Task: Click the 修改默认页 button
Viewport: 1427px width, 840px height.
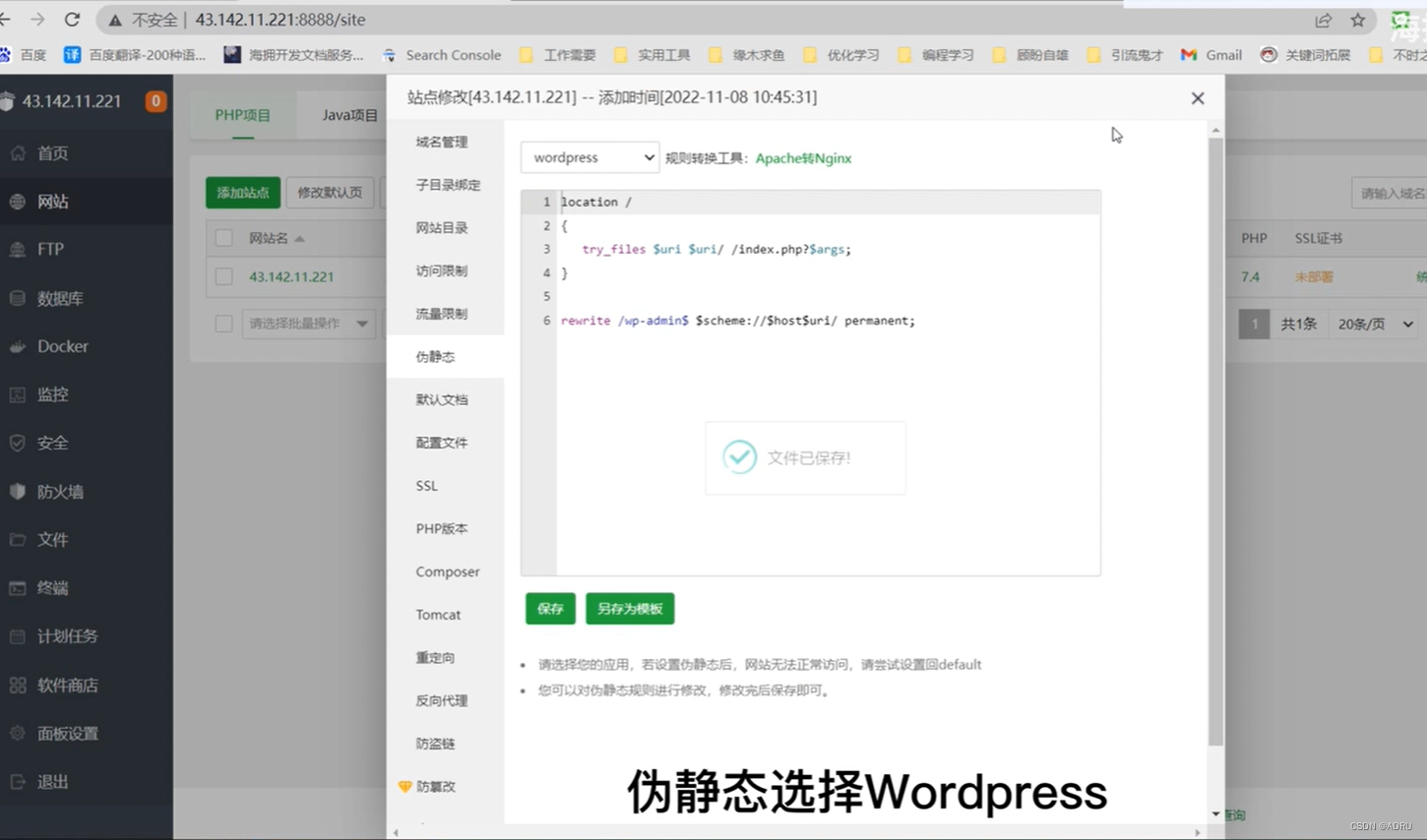Action: click(330, 193)
